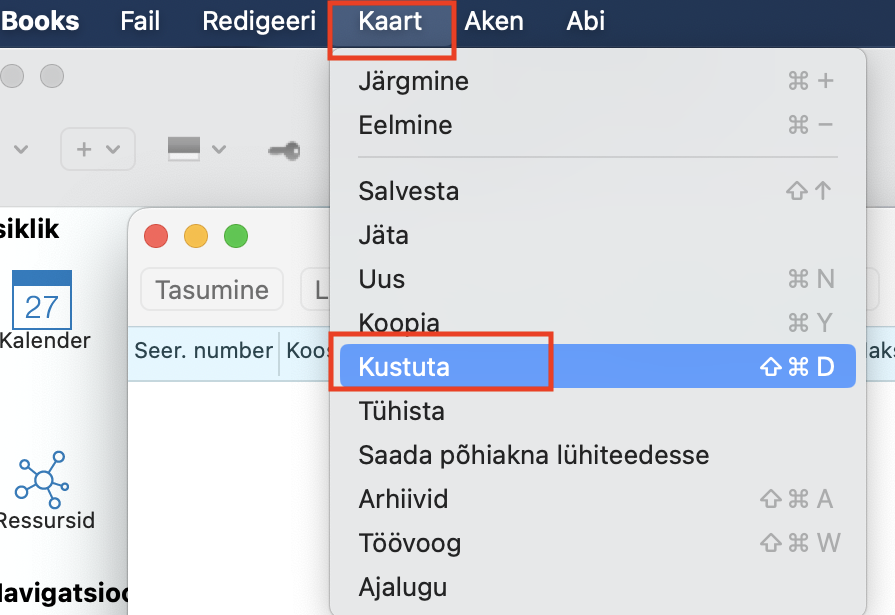Select the Tühista menu item
895x615 pixels.
point(401,411)
